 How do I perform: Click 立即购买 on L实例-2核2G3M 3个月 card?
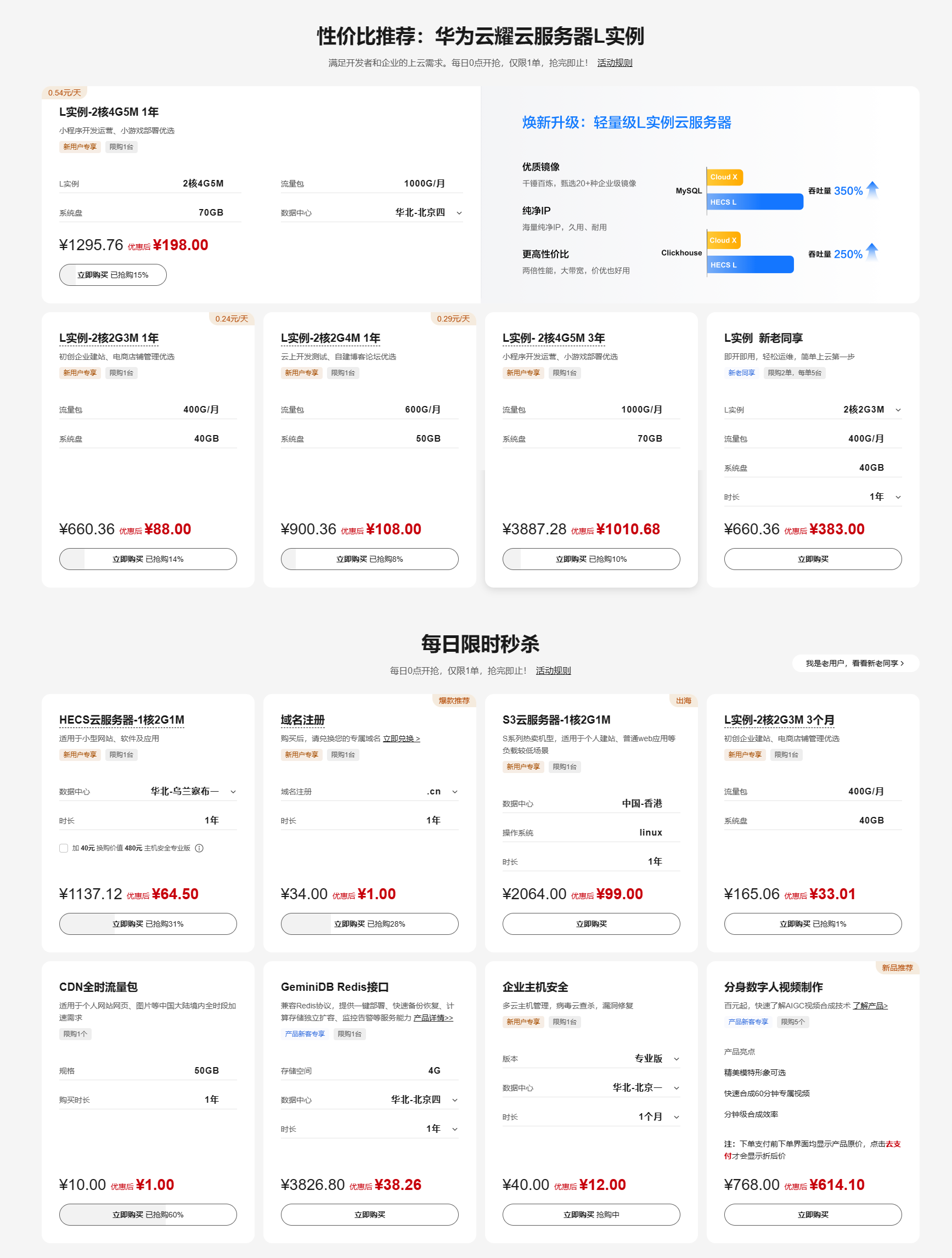813,923
